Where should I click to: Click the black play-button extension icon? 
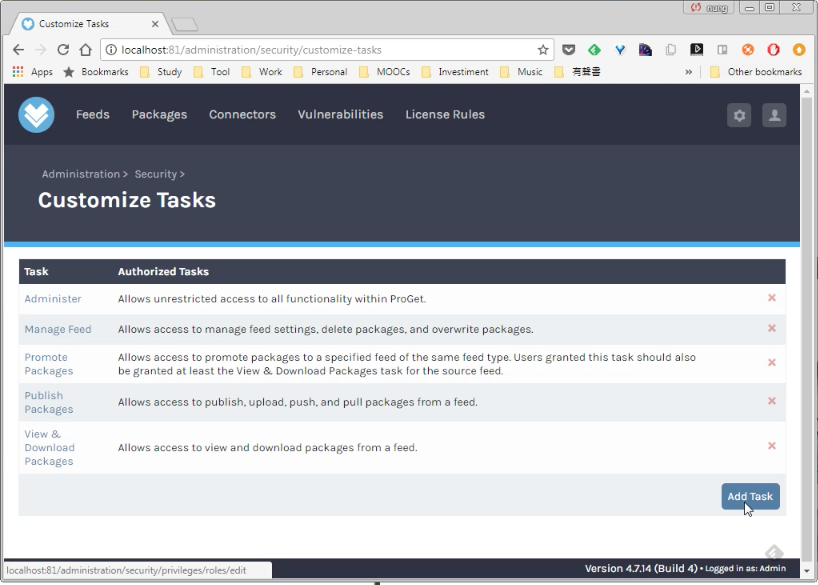tap(696, 50)
